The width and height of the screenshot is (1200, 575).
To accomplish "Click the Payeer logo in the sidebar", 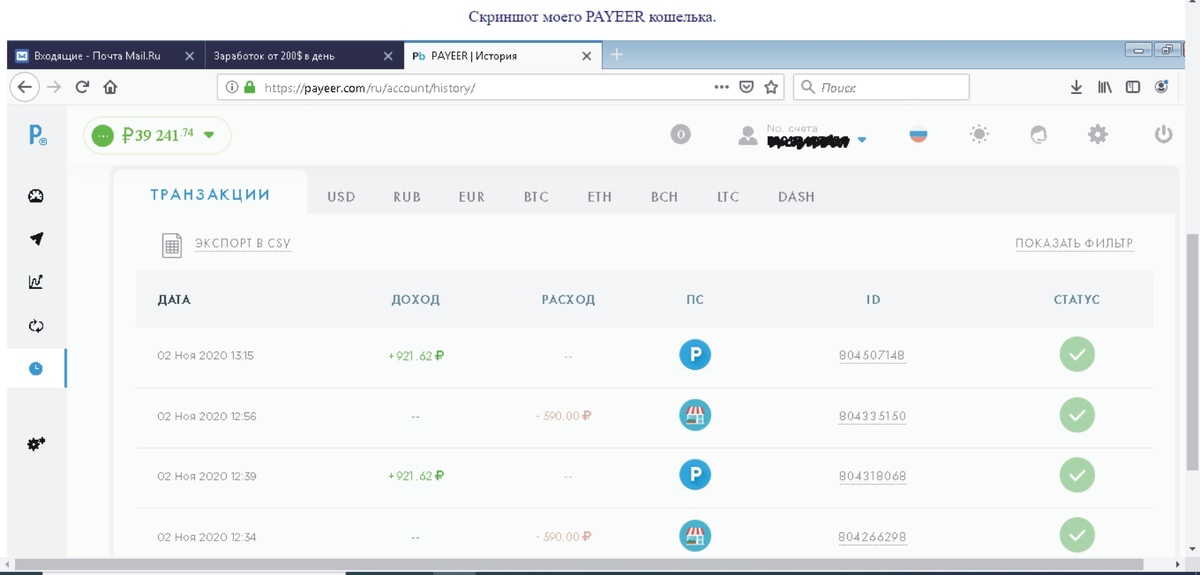I will [37, 134].
